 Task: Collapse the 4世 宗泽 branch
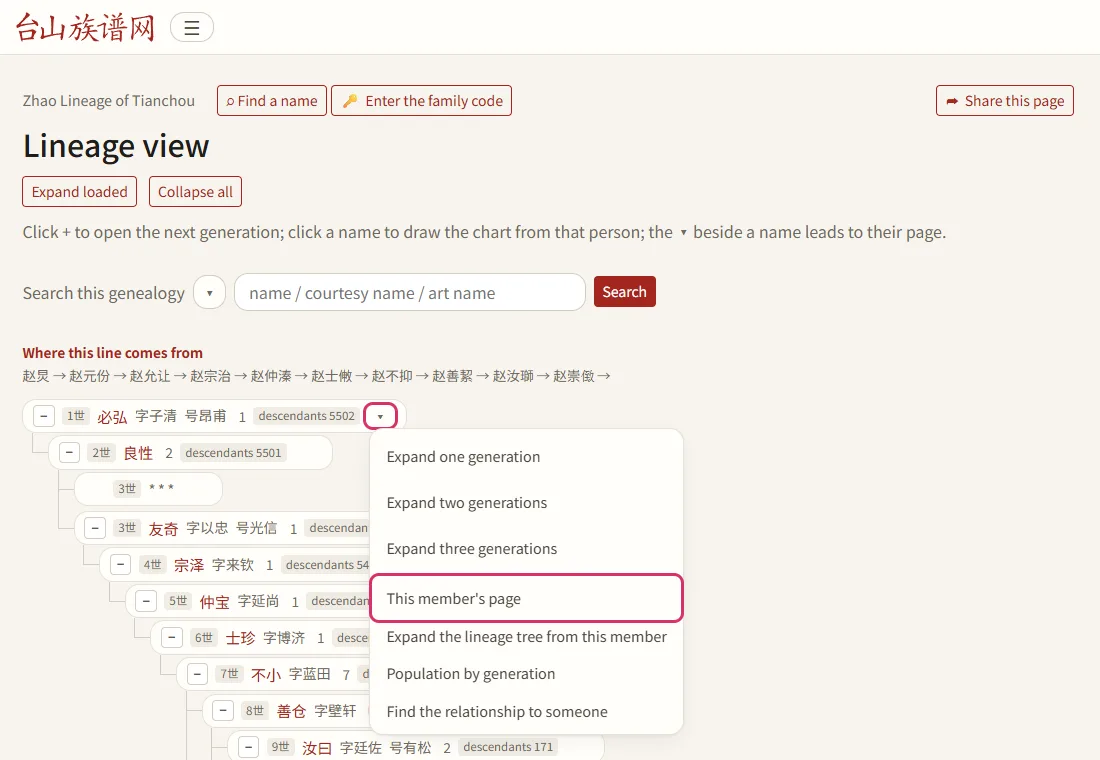pyautogui.click(x=121, y=564)
